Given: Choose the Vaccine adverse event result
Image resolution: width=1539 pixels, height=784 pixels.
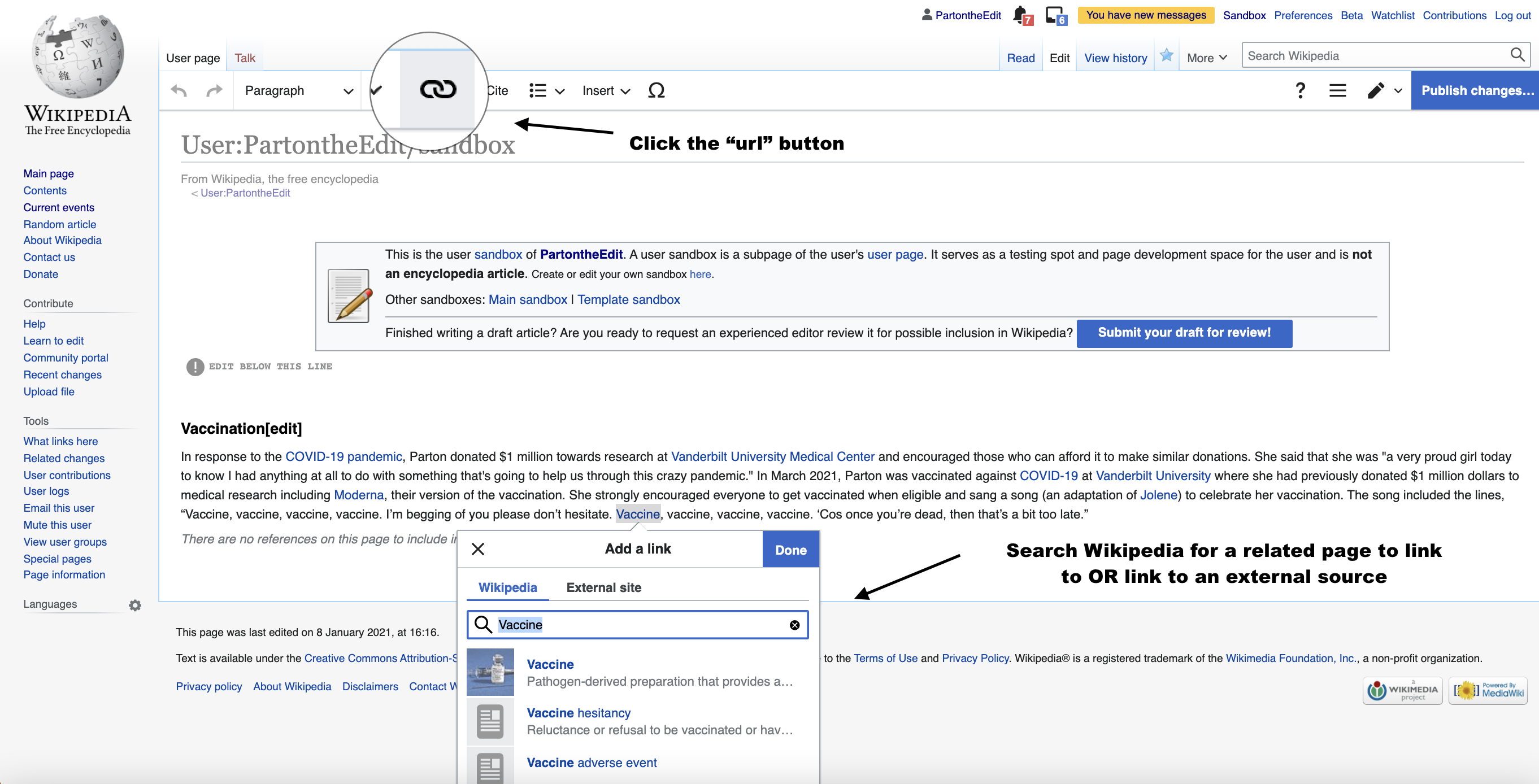Looking at the screenshot, I should pos(637,765).
